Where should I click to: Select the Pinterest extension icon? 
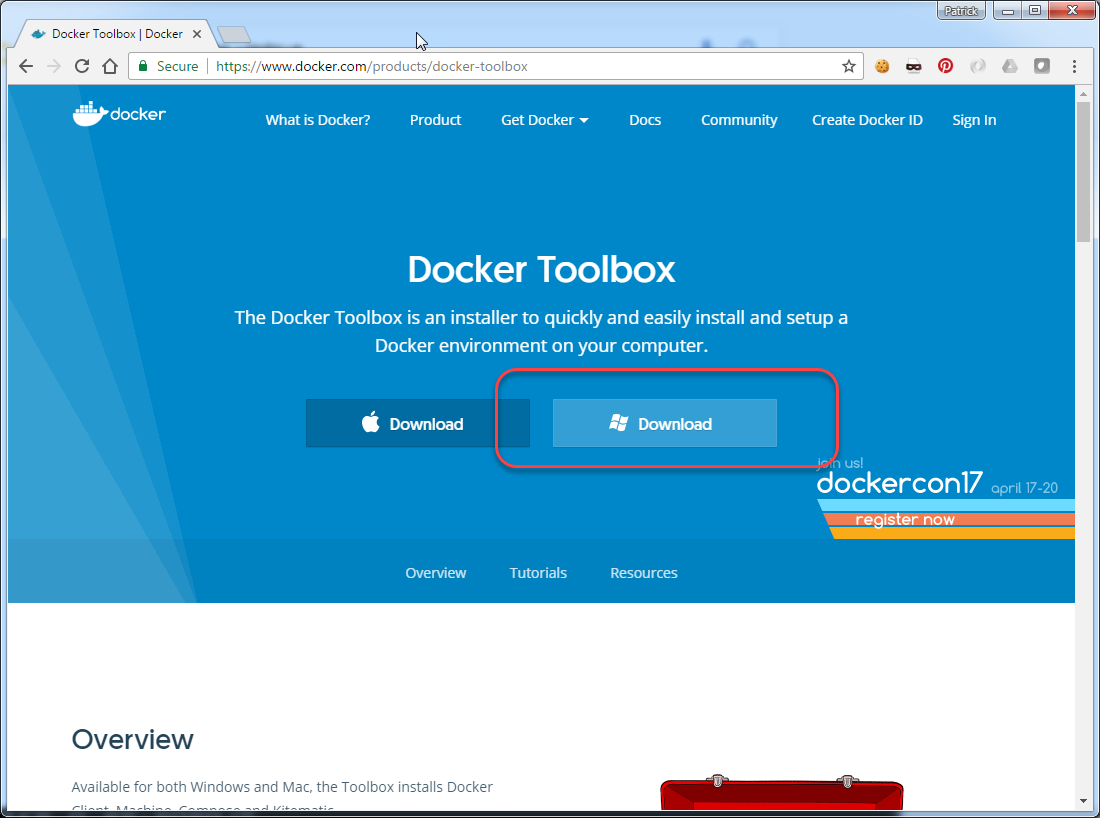(945, 66)
